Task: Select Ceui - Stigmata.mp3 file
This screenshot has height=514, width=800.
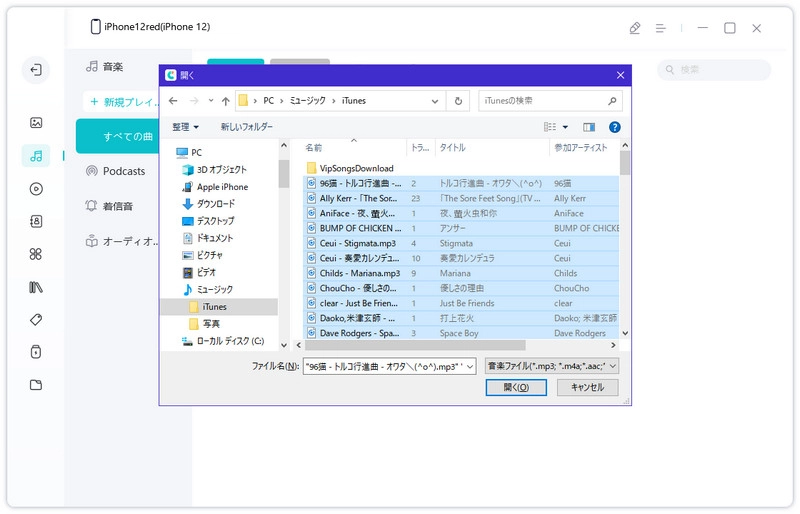Action: coord(358,243)
